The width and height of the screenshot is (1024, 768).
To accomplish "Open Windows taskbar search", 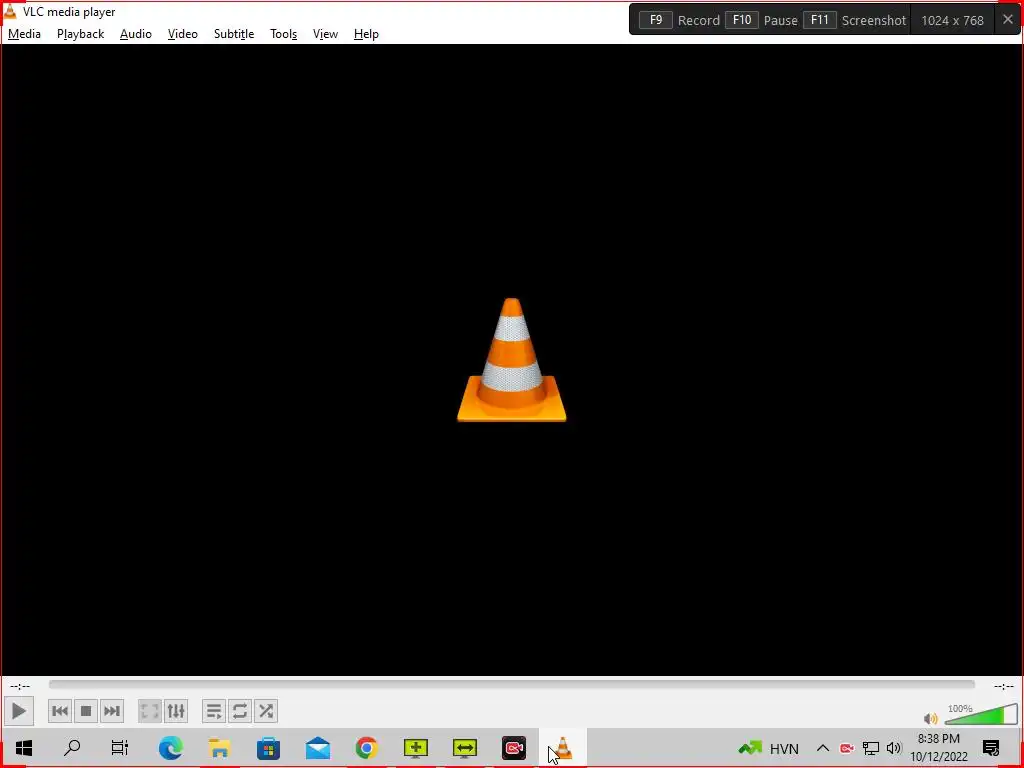I will pos(72,748).
